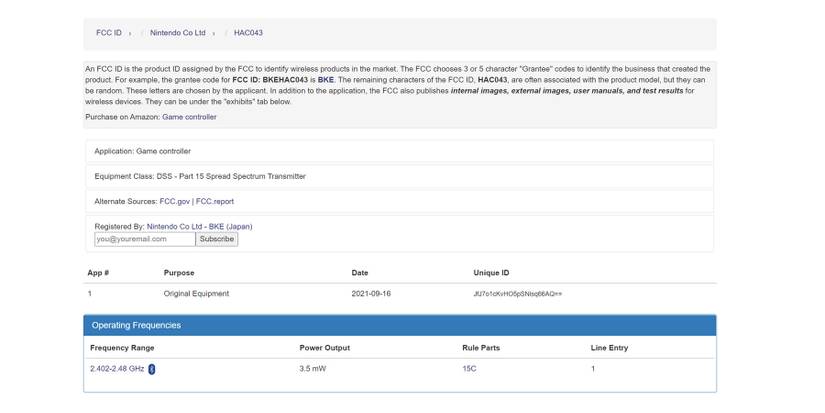Click the Bluetooth icon beside the frequency range

coord(152,369)
